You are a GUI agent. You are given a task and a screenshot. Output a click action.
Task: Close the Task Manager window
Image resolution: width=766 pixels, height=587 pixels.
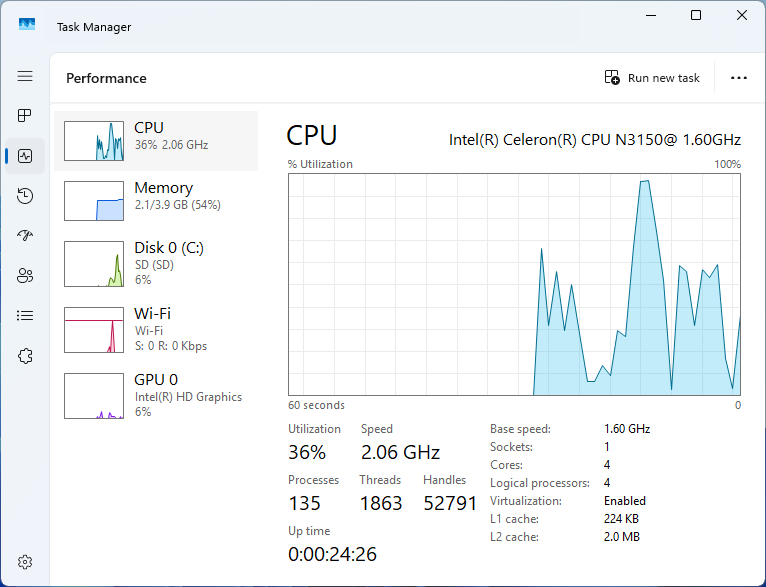[742, 15]
